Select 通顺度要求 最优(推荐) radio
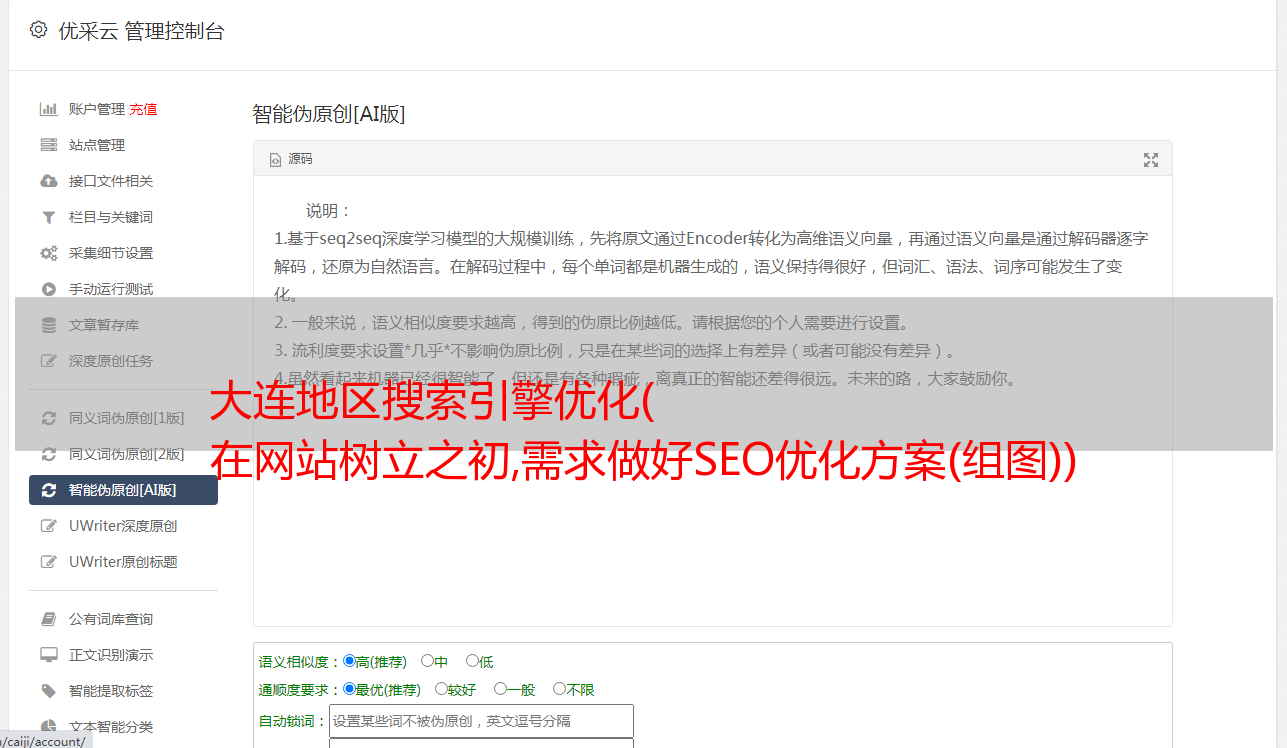The image size is (1287, 748). tap(349, 689)
